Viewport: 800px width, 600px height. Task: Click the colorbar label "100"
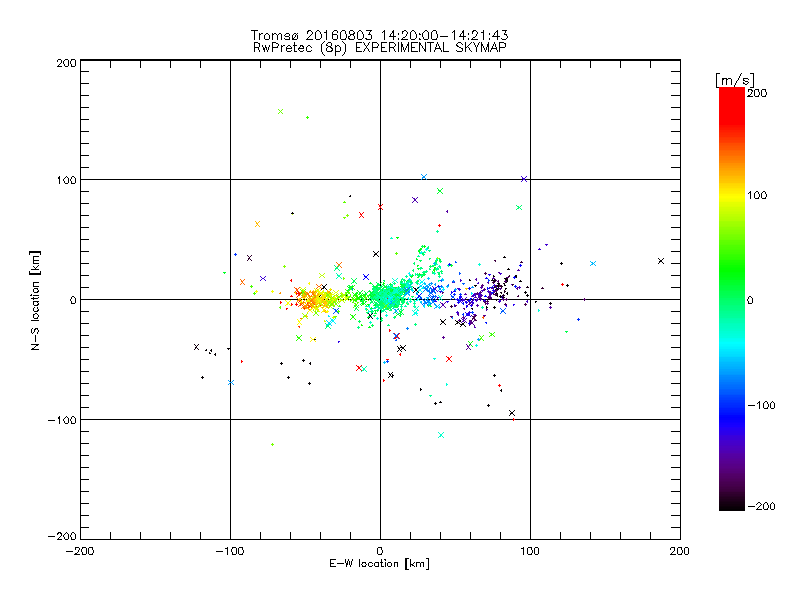(757, 195)
